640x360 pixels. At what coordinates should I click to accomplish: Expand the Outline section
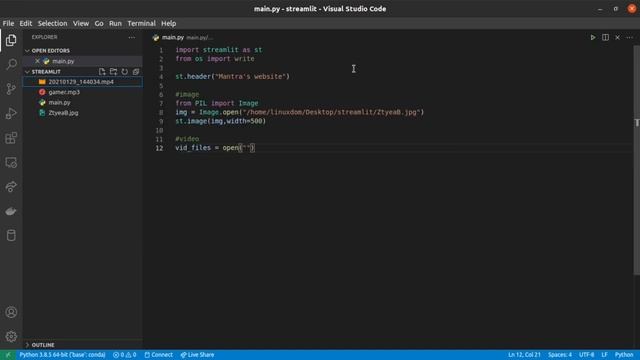[27, 345]
